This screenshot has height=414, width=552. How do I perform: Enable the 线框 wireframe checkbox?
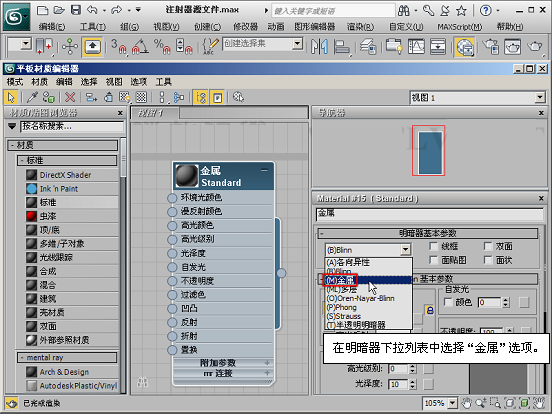coord(434,246)
